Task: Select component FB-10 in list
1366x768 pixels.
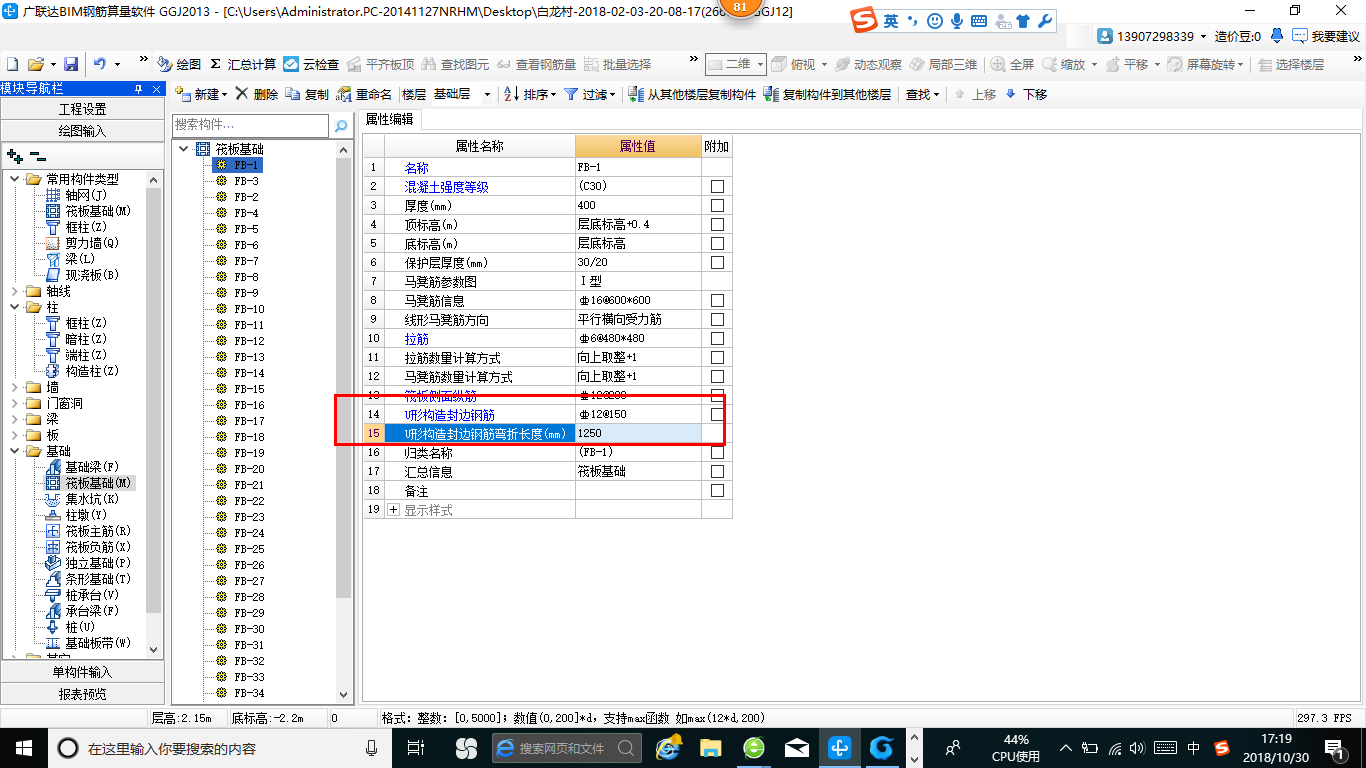Action: coord(249,309)
